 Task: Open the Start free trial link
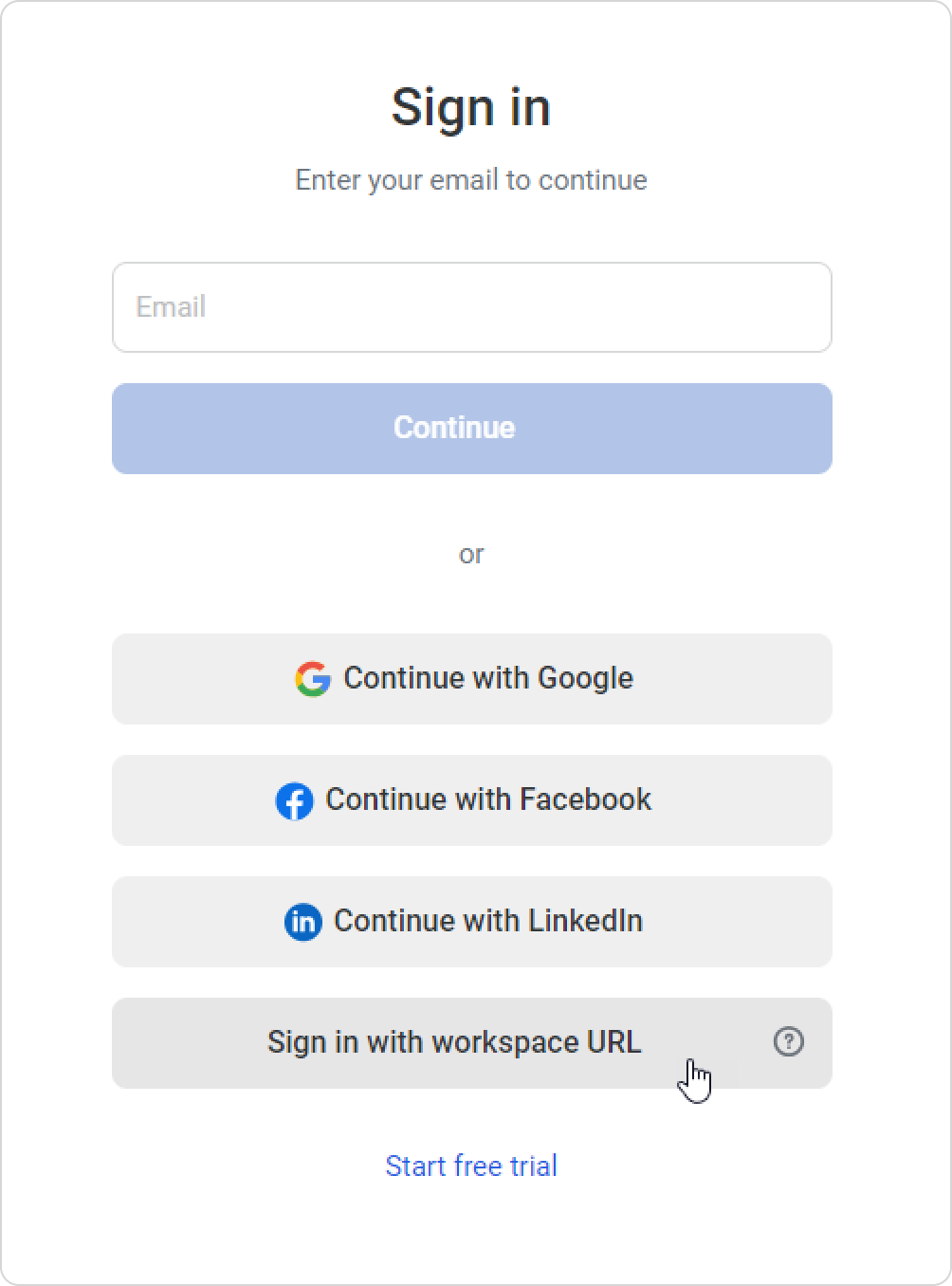471,1166
